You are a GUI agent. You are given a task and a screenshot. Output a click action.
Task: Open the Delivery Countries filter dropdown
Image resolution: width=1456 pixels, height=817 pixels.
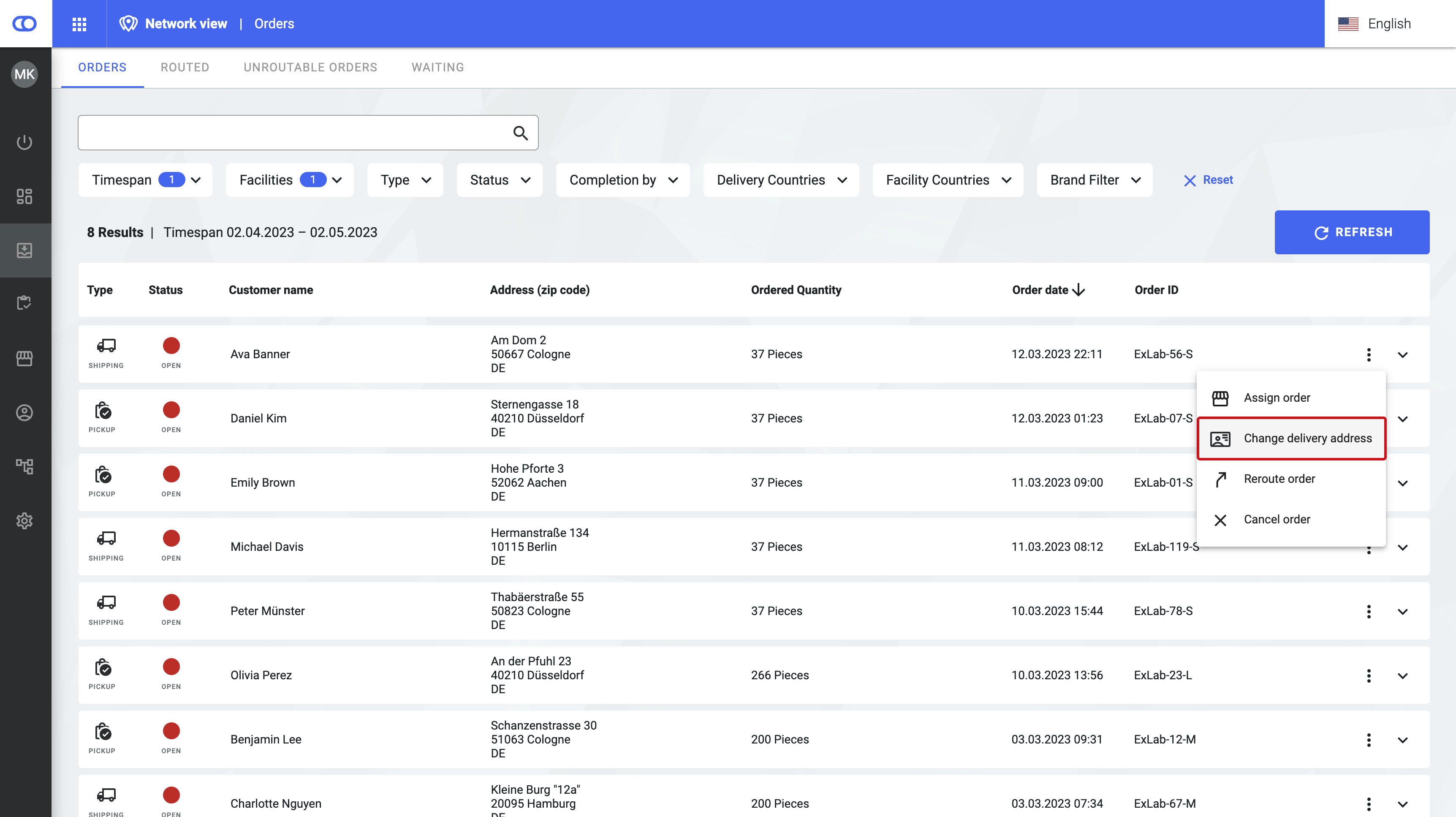coord(781,180)
